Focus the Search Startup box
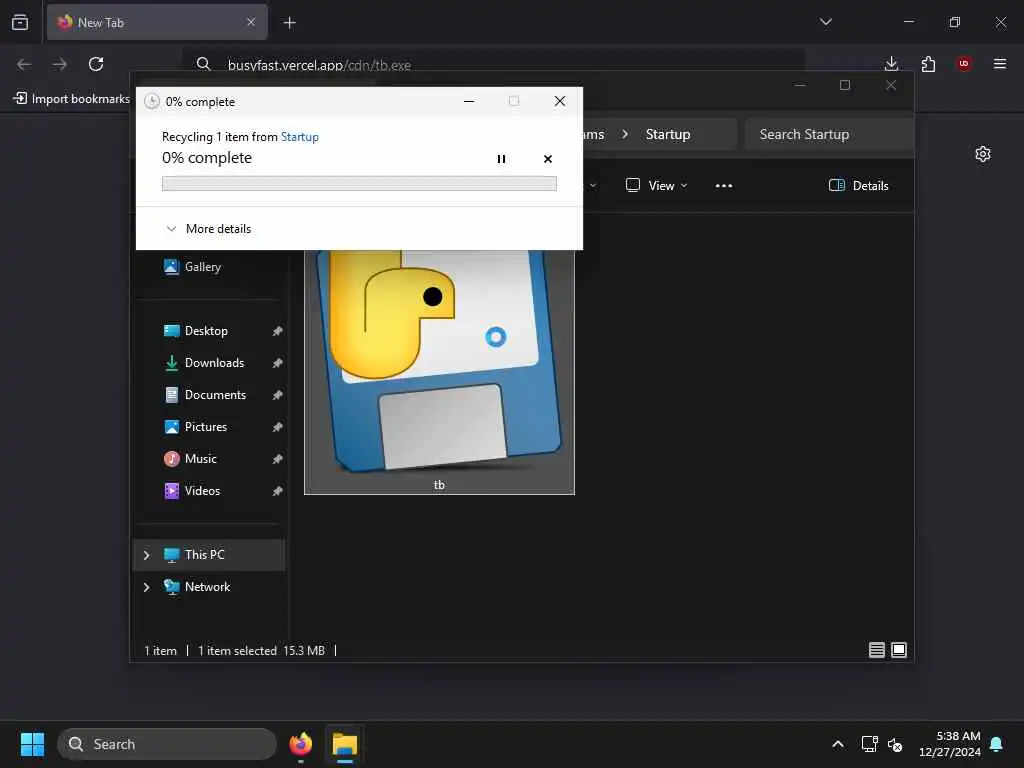Image resolution: width=1024 pixels, height=768 pixels. click(828, 134)
